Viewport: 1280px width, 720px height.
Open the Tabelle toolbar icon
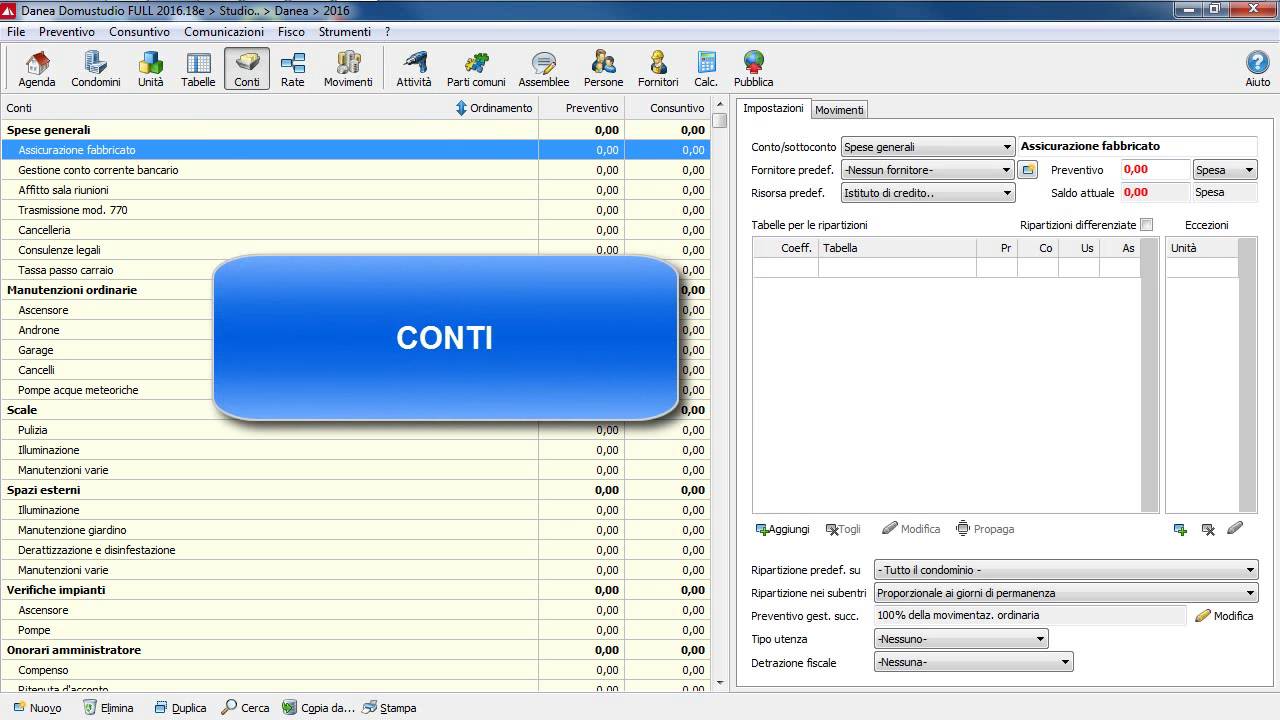point(198,69)
